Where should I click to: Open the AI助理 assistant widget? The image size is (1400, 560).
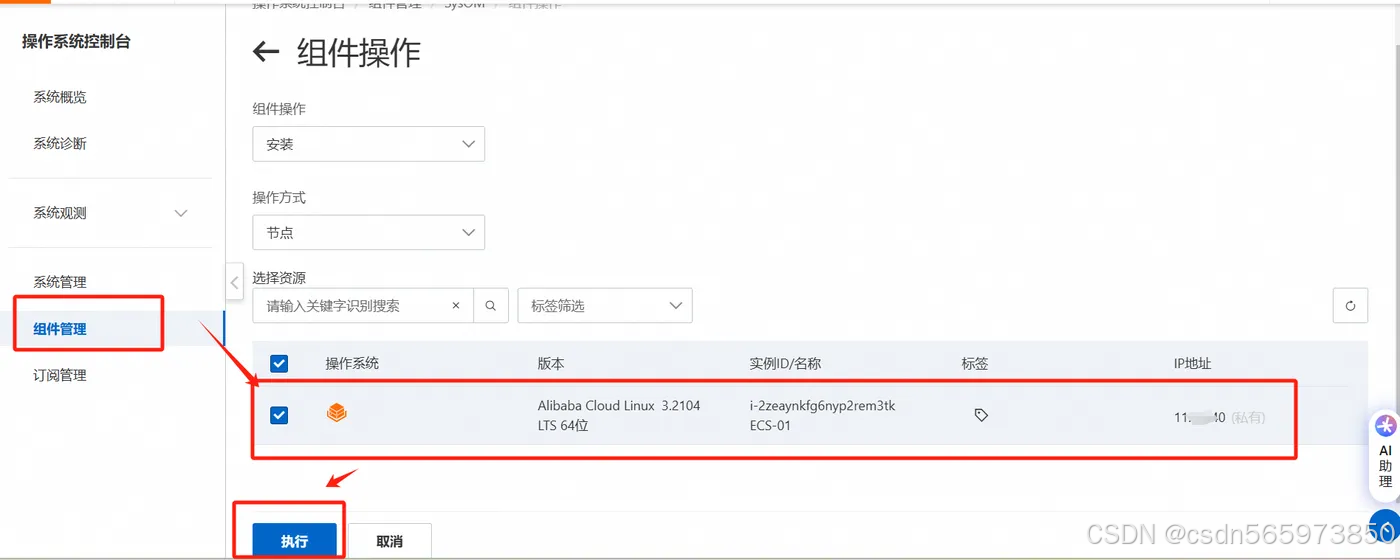pos(1385,455)
